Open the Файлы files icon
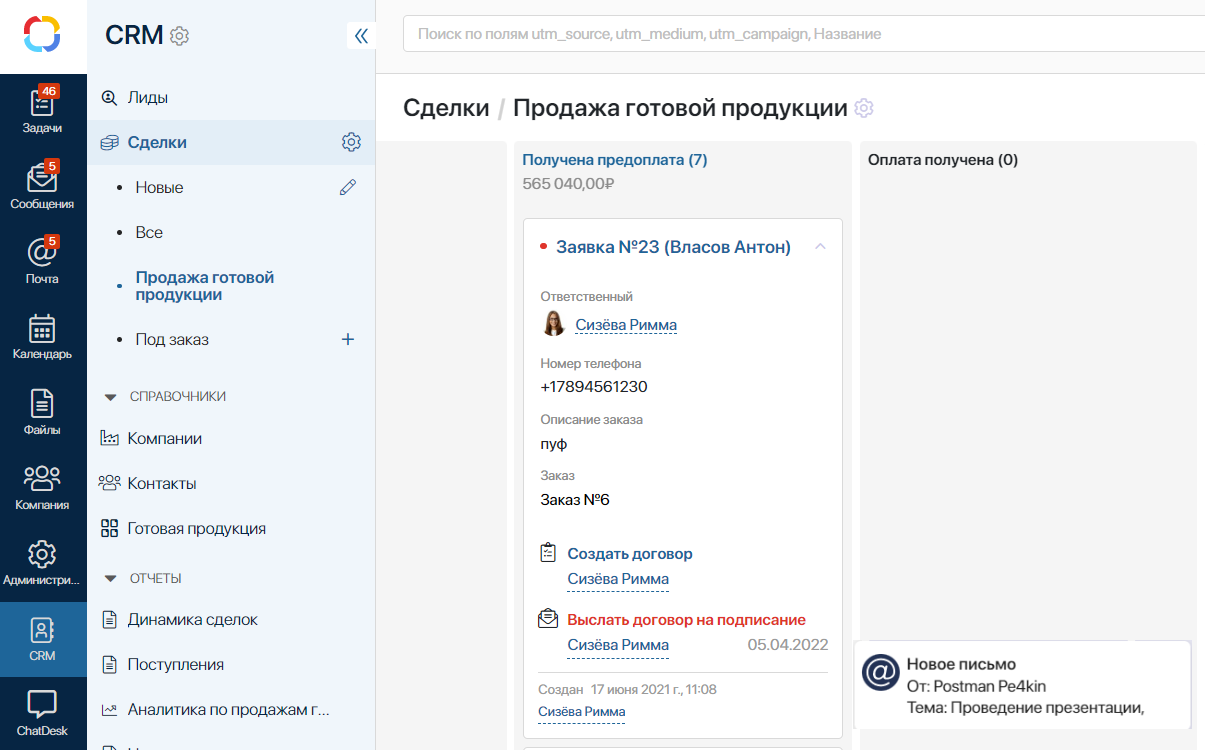 [42, 411]
